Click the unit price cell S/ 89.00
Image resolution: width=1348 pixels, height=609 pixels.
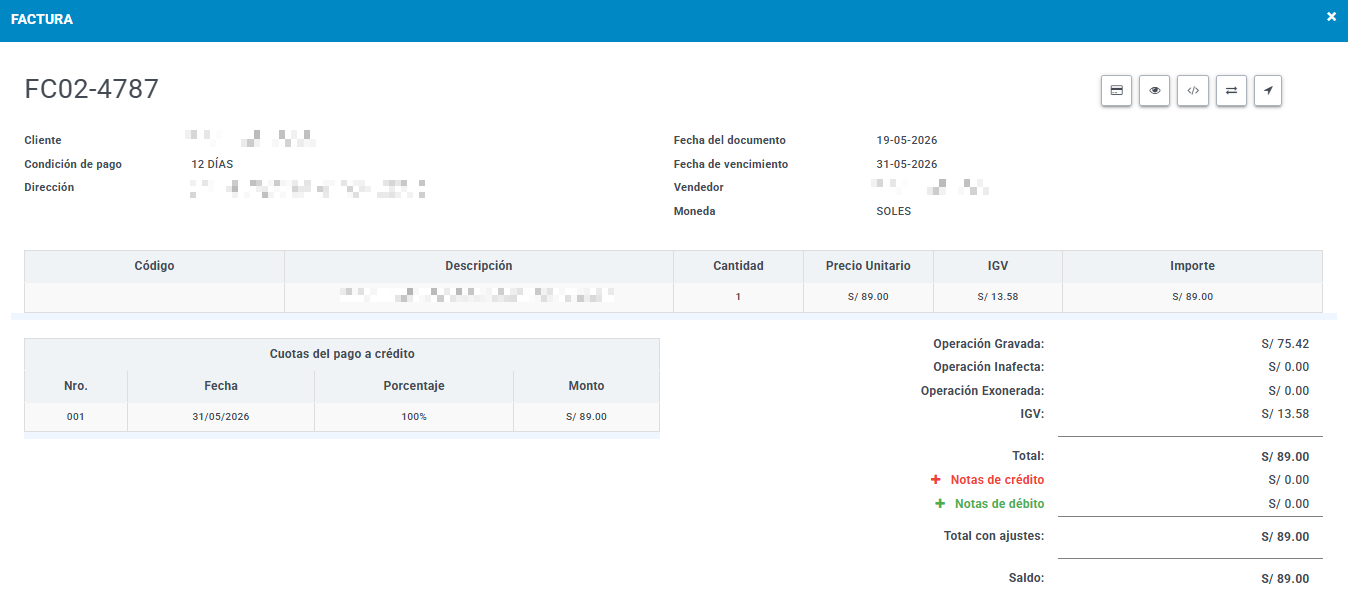[x=868, y=297]
